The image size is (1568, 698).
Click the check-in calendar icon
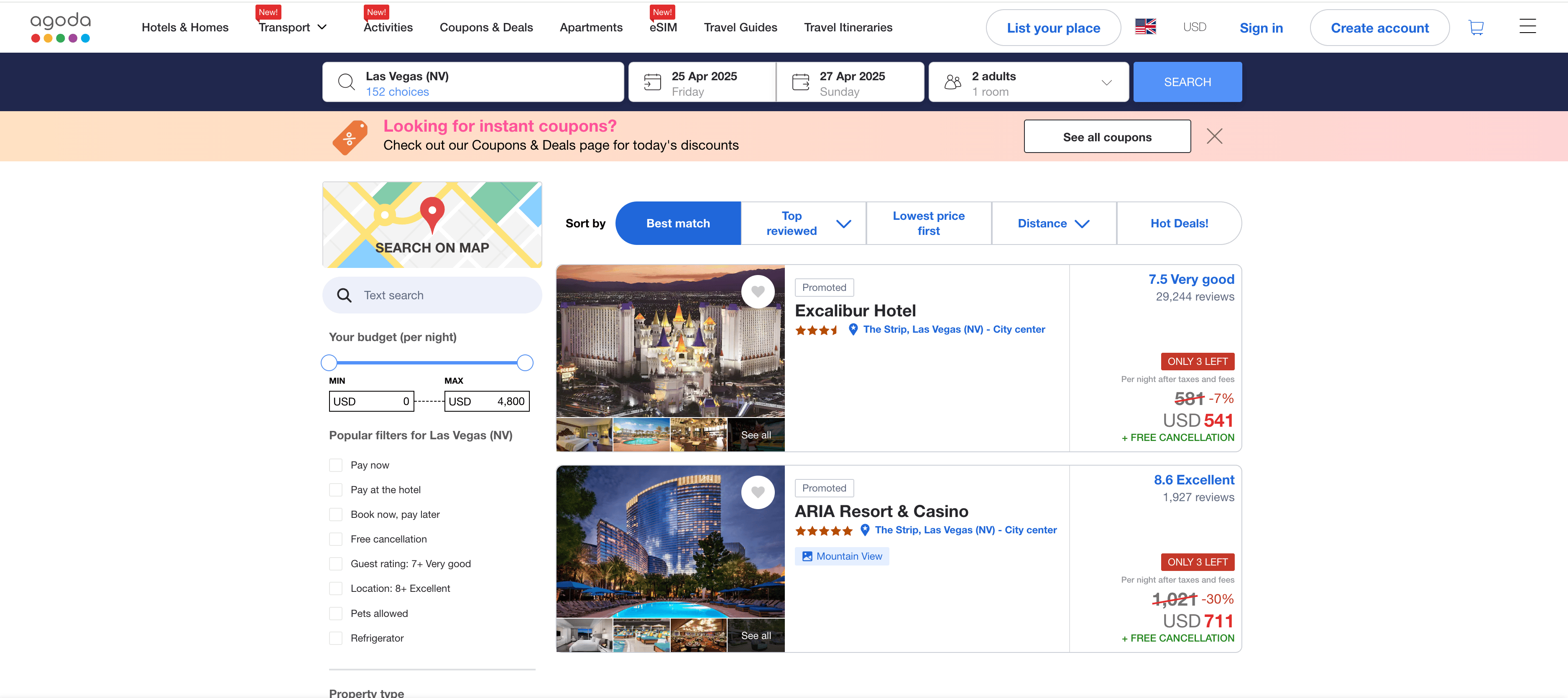point(652,82)
